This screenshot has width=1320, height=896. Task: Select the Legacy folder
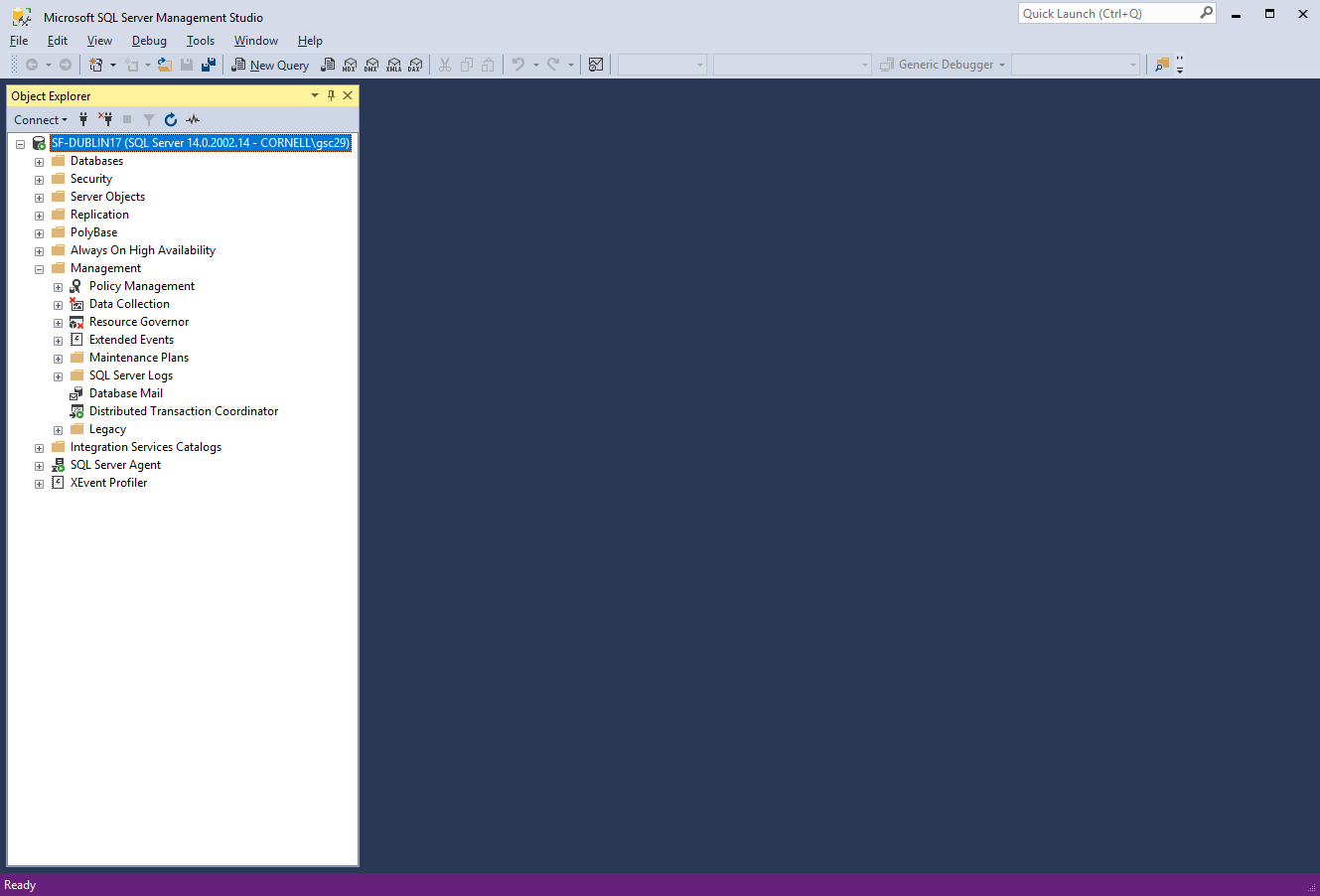pyautogui.click(x=107, y=429)
